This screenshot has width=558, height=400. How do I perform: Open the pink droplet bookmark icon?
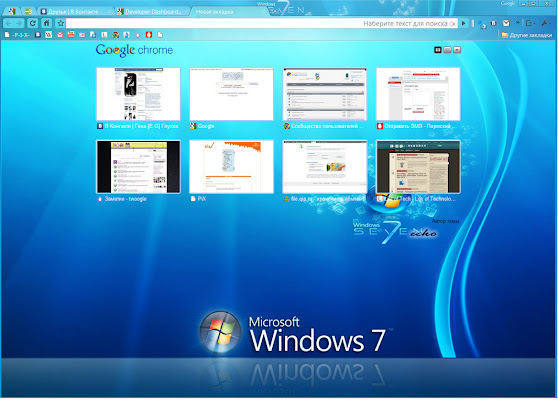[x=138, y=35]
